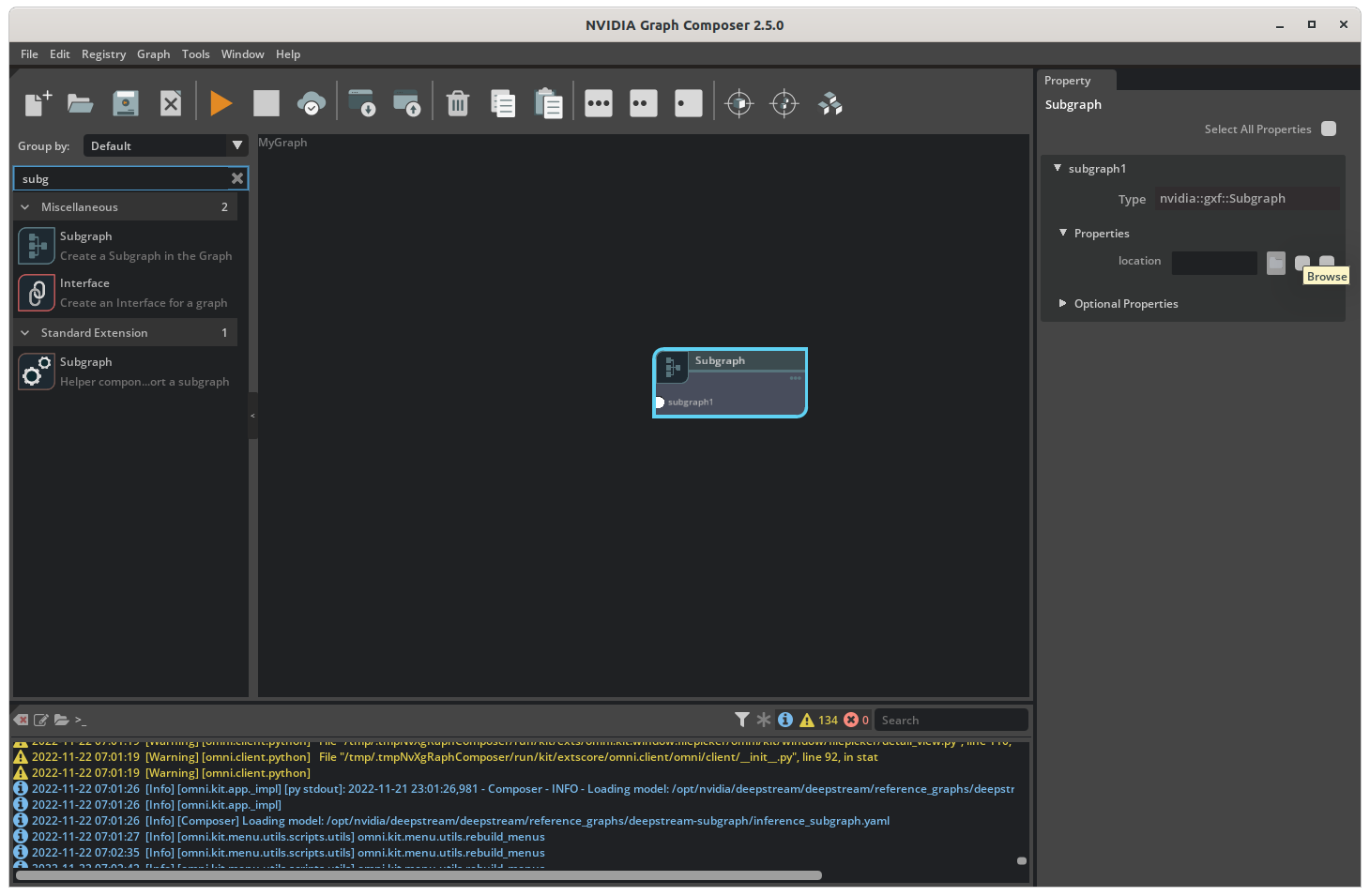Save the graph with the floppy disk icon
This screenshot has height=896, width=1370.
[126, 103]
